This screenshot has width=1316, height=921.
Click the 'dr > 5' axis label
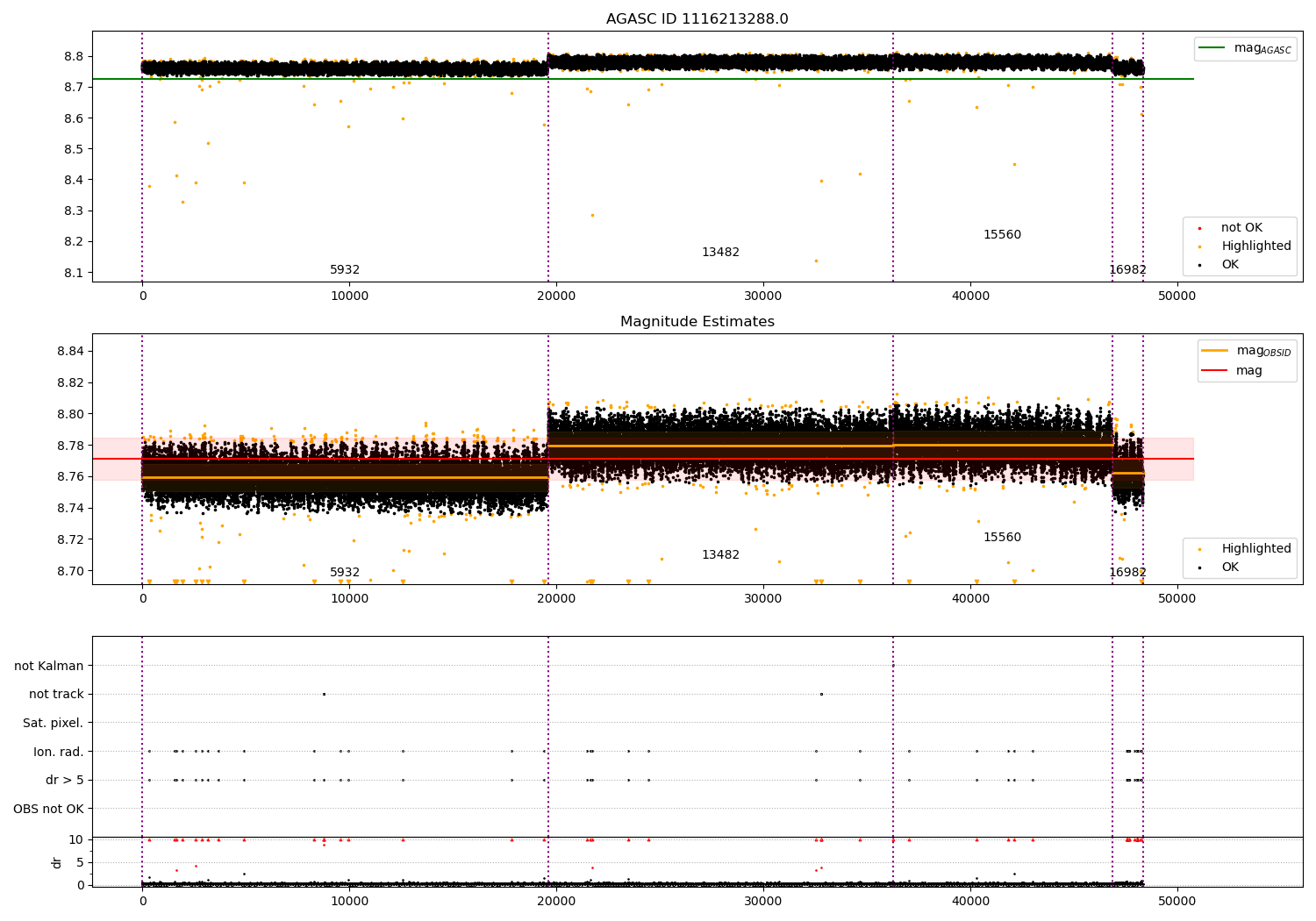(x=65, y=781)
